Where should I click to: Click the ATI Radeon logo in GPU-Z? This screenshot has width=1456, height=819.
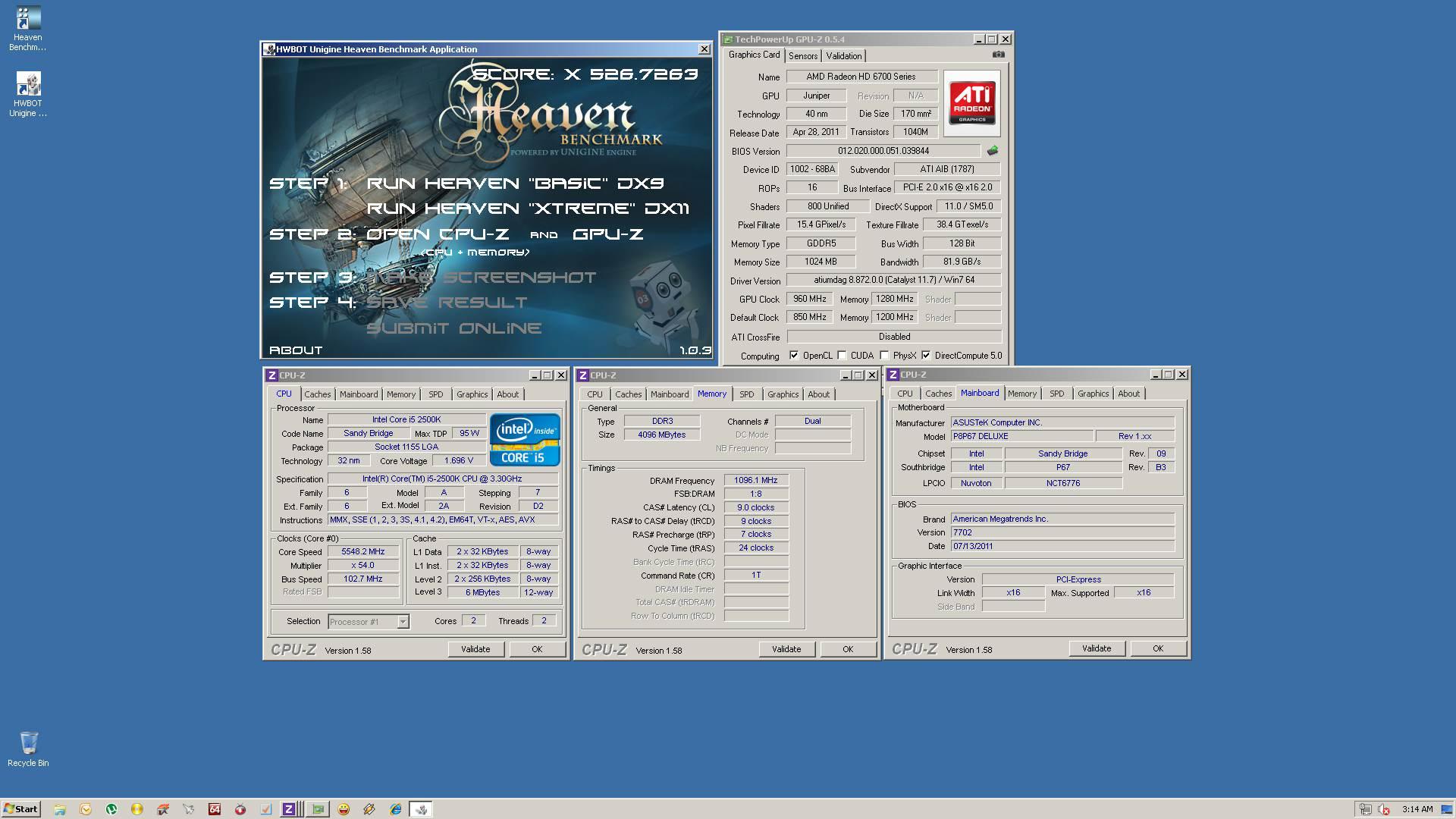(972, 103)
